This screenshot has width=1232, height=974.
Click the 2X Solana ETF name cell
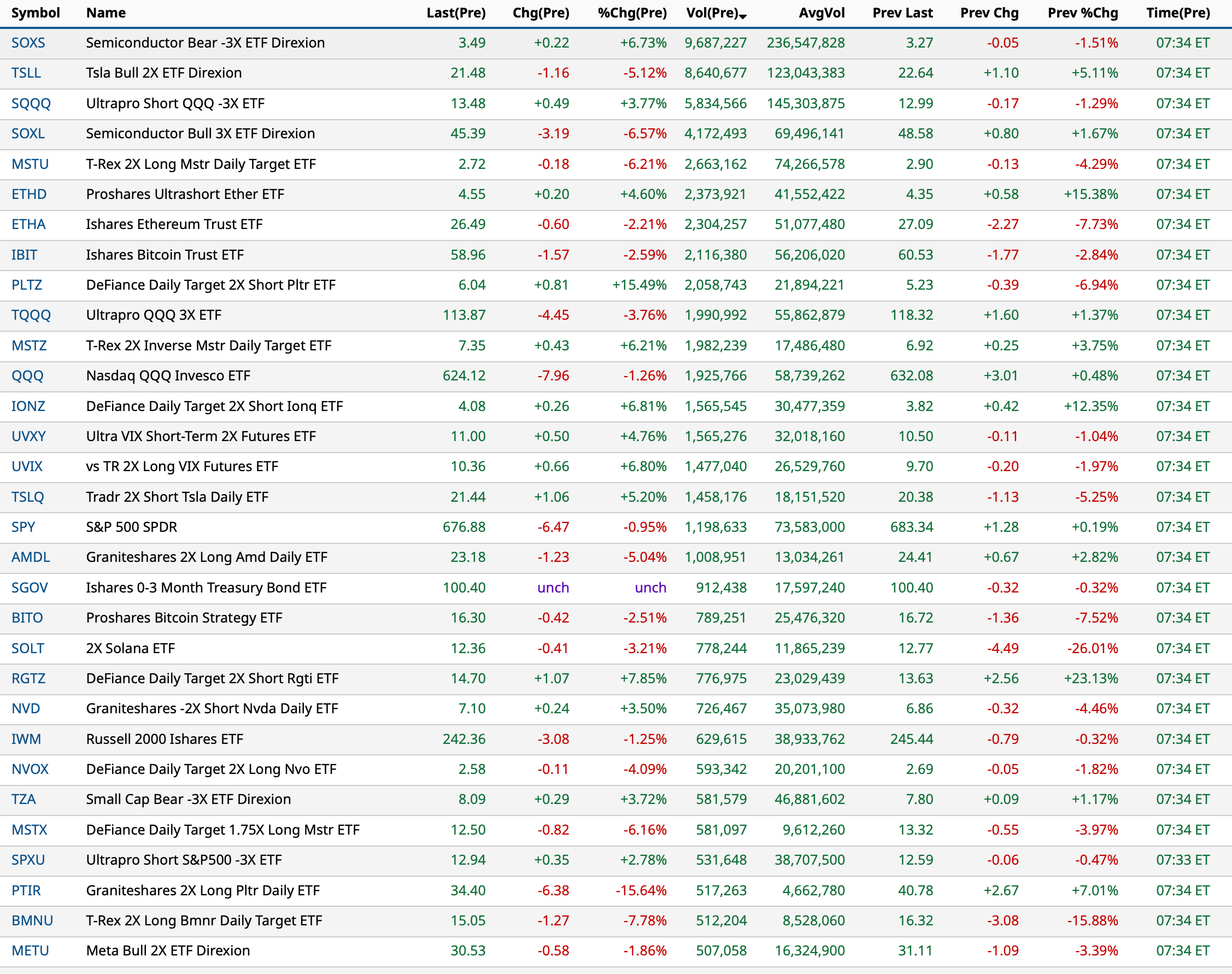[x=131, y=648]
